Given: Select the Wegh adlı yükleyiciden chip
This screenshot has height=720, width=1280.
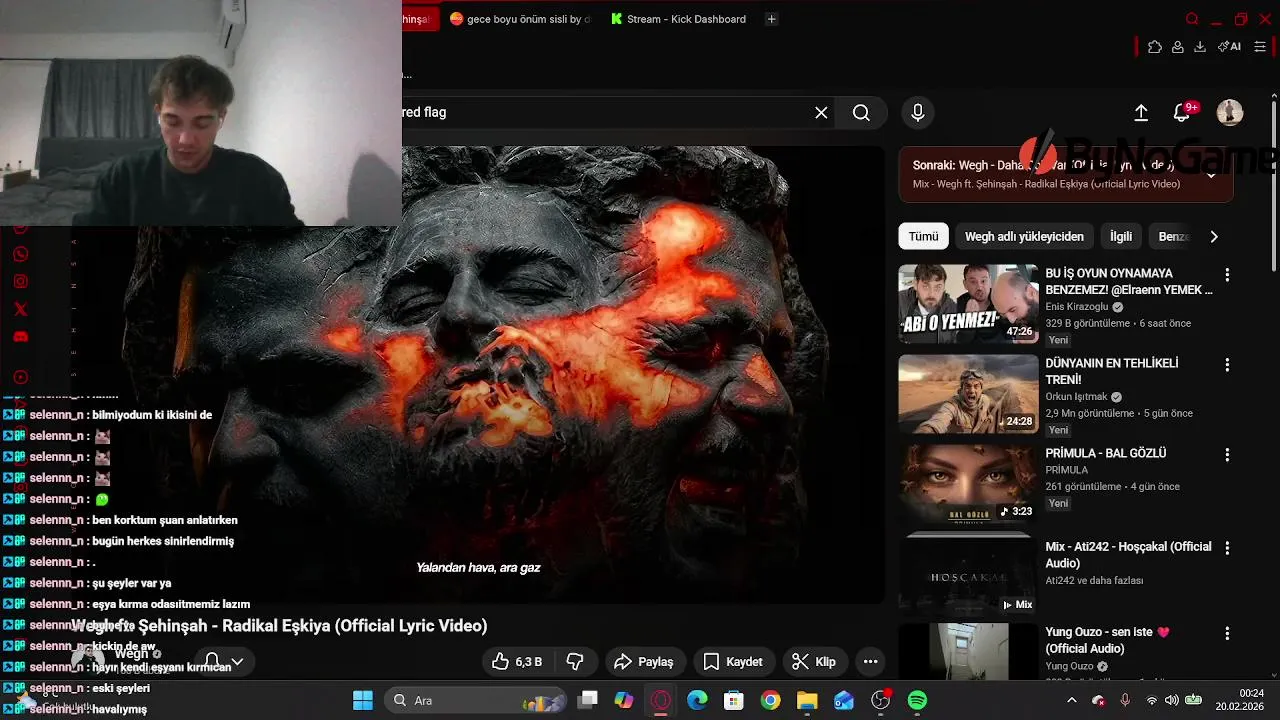Looking at the screenshot, I should point(1024,237).
